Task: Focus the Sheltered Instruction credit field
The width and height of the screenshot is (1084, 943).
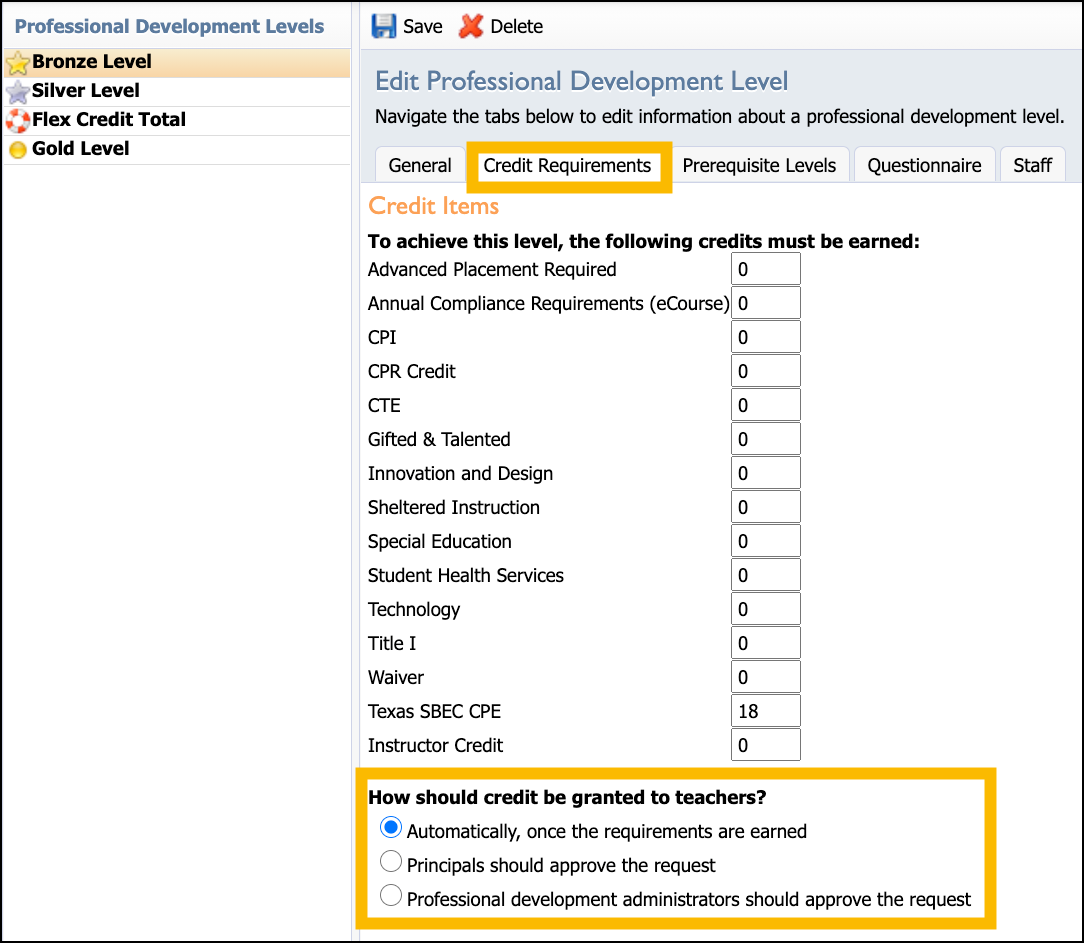Action: coord(765,507)
